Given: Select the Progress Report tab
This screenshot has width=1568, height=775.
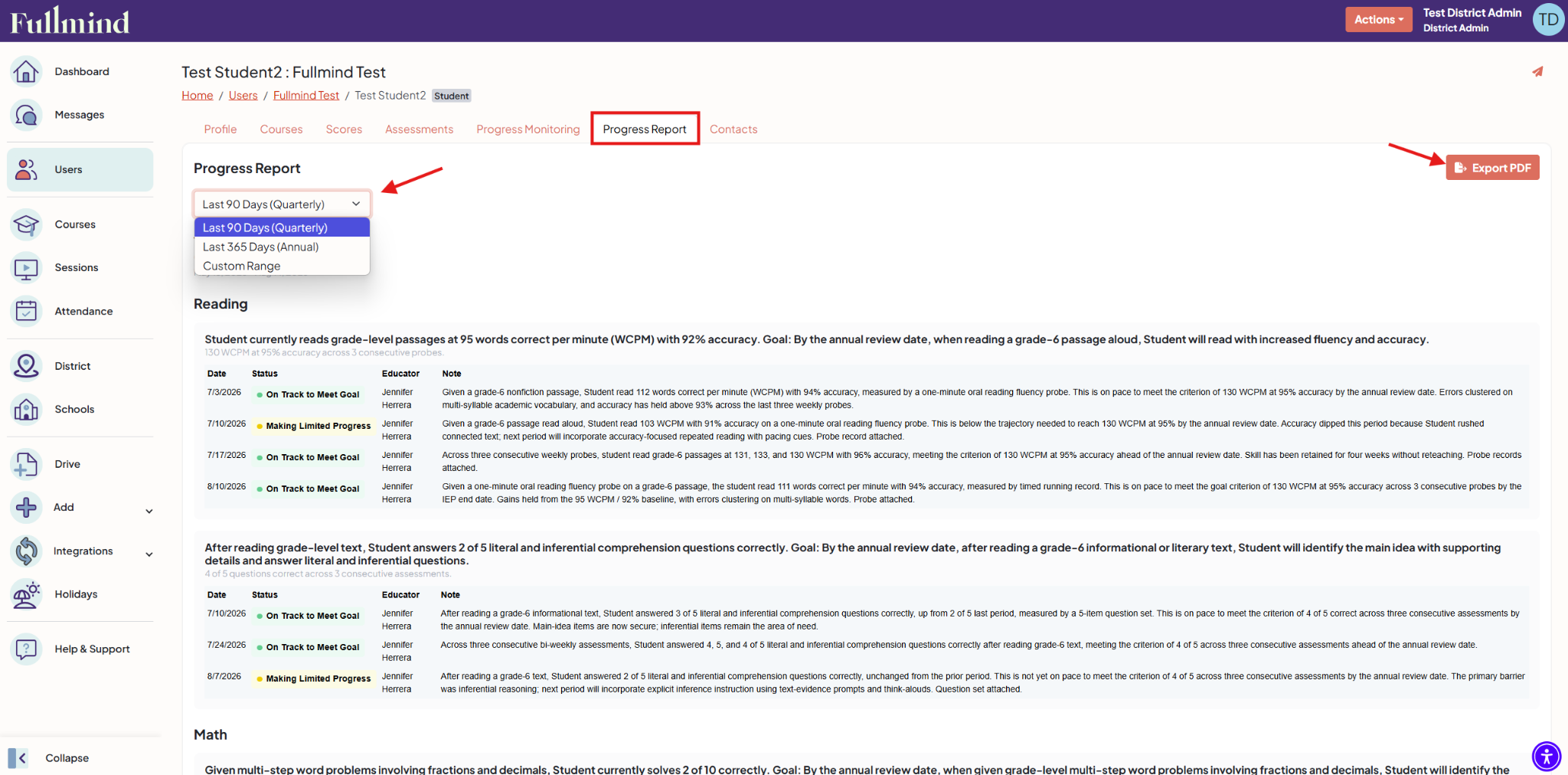Looking at the screenshot, I should [x=645, y=129].
